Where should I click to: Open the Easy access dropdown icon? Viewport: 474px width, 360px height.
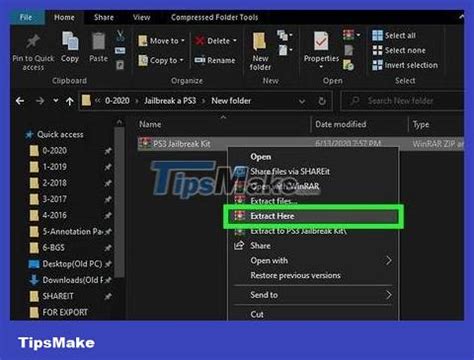coord(285,50)
